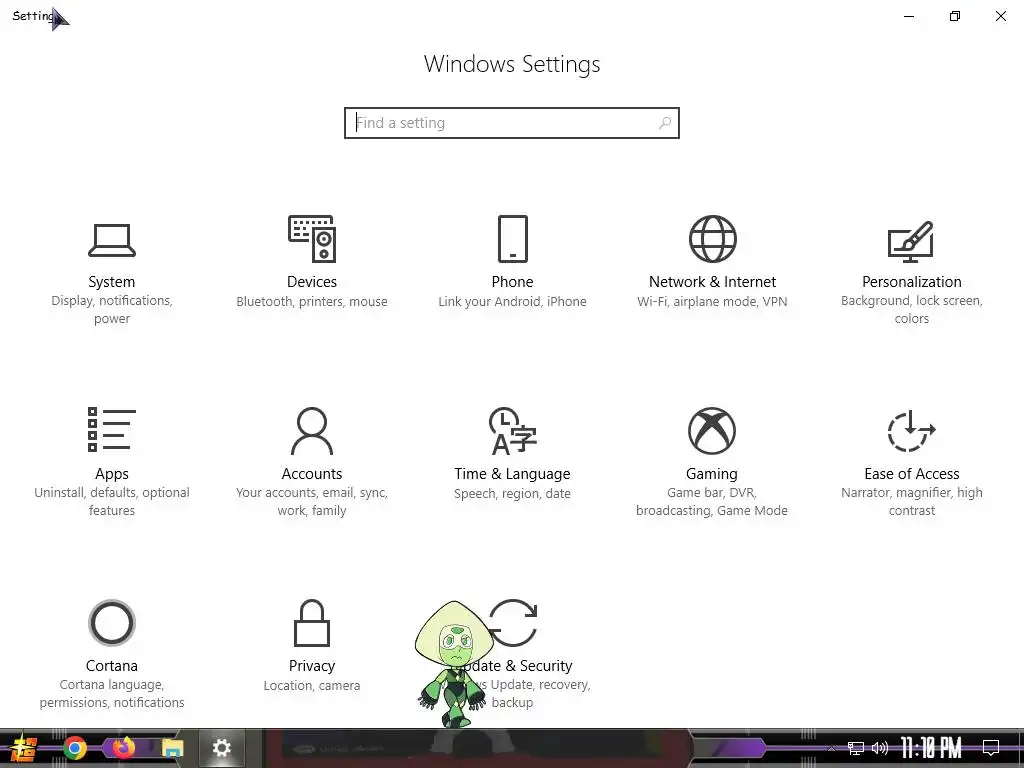Screen dimensions: 1024x768
Task: Open the Time & Language icon
Action: click(513, 431)
